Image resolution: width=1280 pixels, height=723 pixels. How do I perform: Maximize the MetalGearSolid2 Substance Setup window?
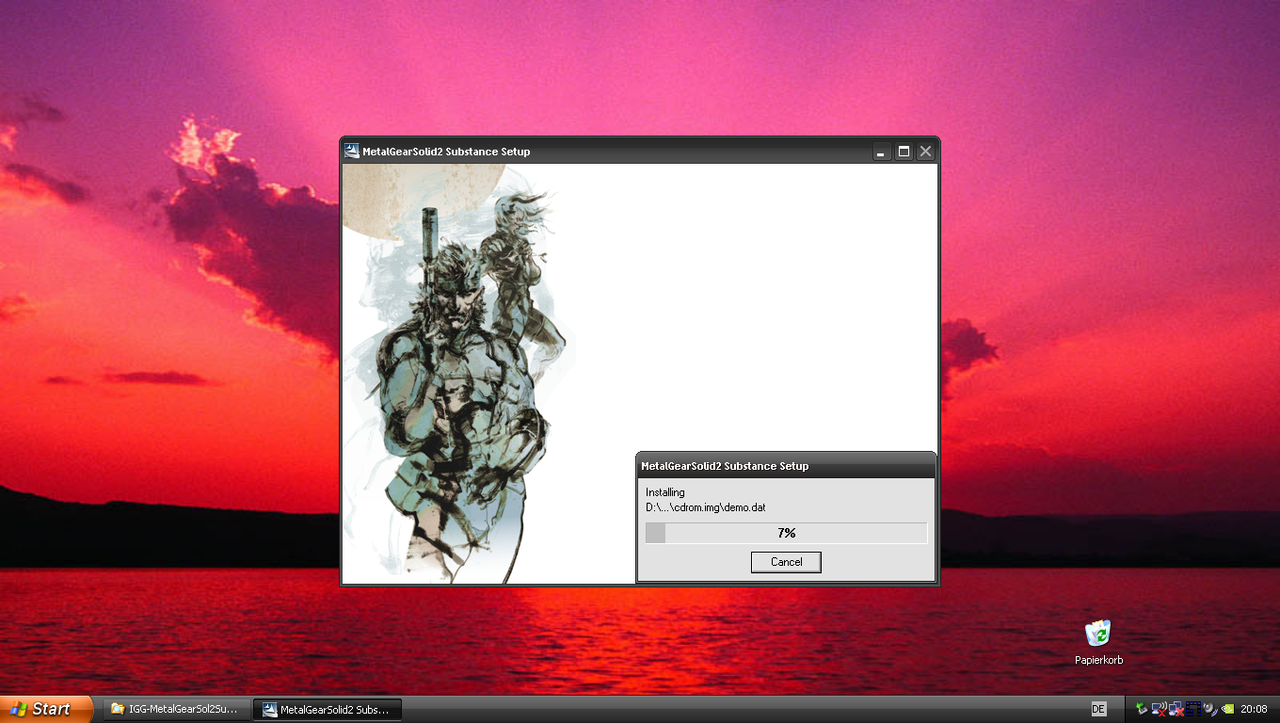(x=904, y=151)
